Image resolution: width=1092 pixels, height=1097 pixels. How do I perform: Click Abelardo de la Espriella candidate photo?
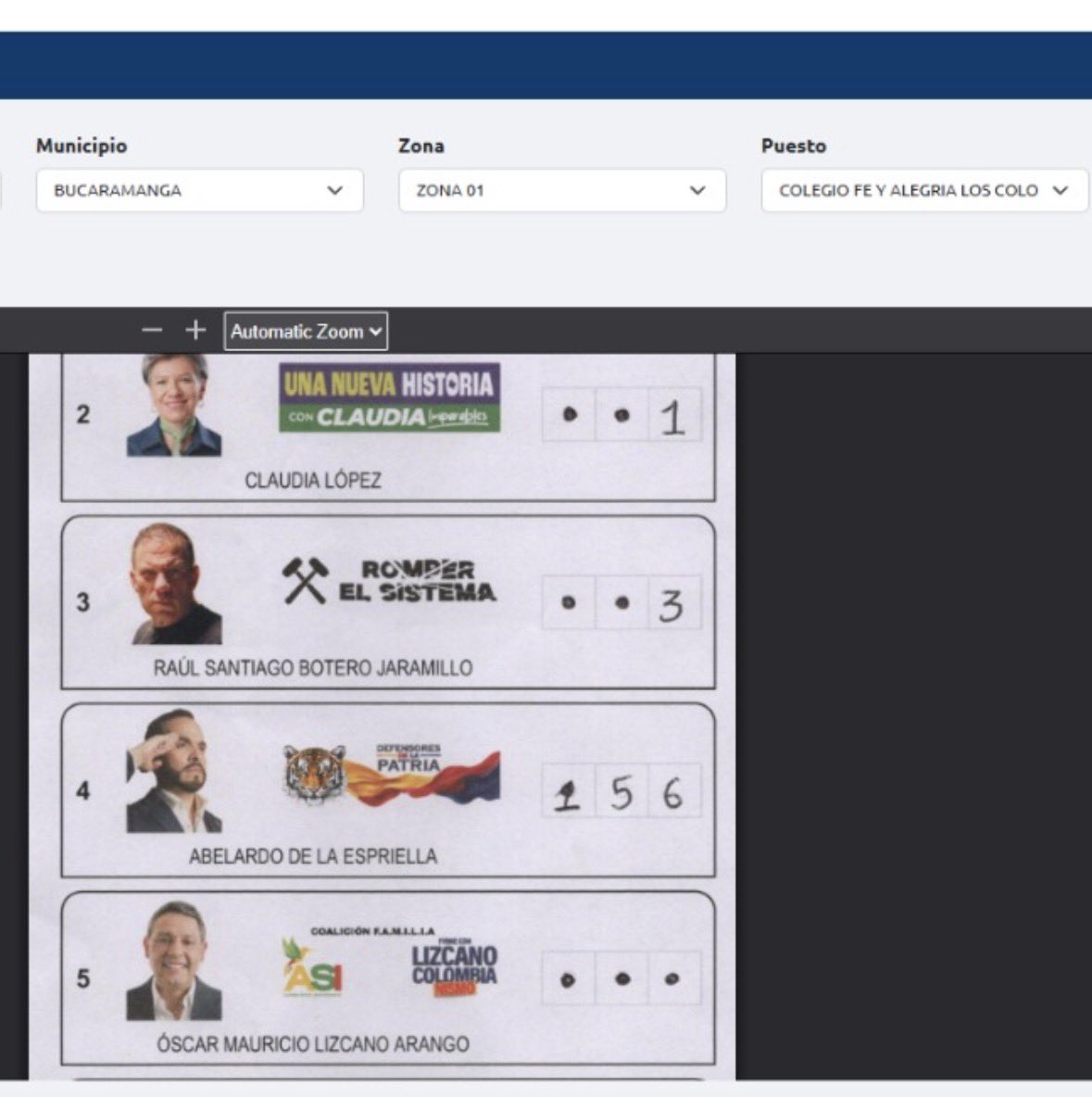click(x=173, y=771)
